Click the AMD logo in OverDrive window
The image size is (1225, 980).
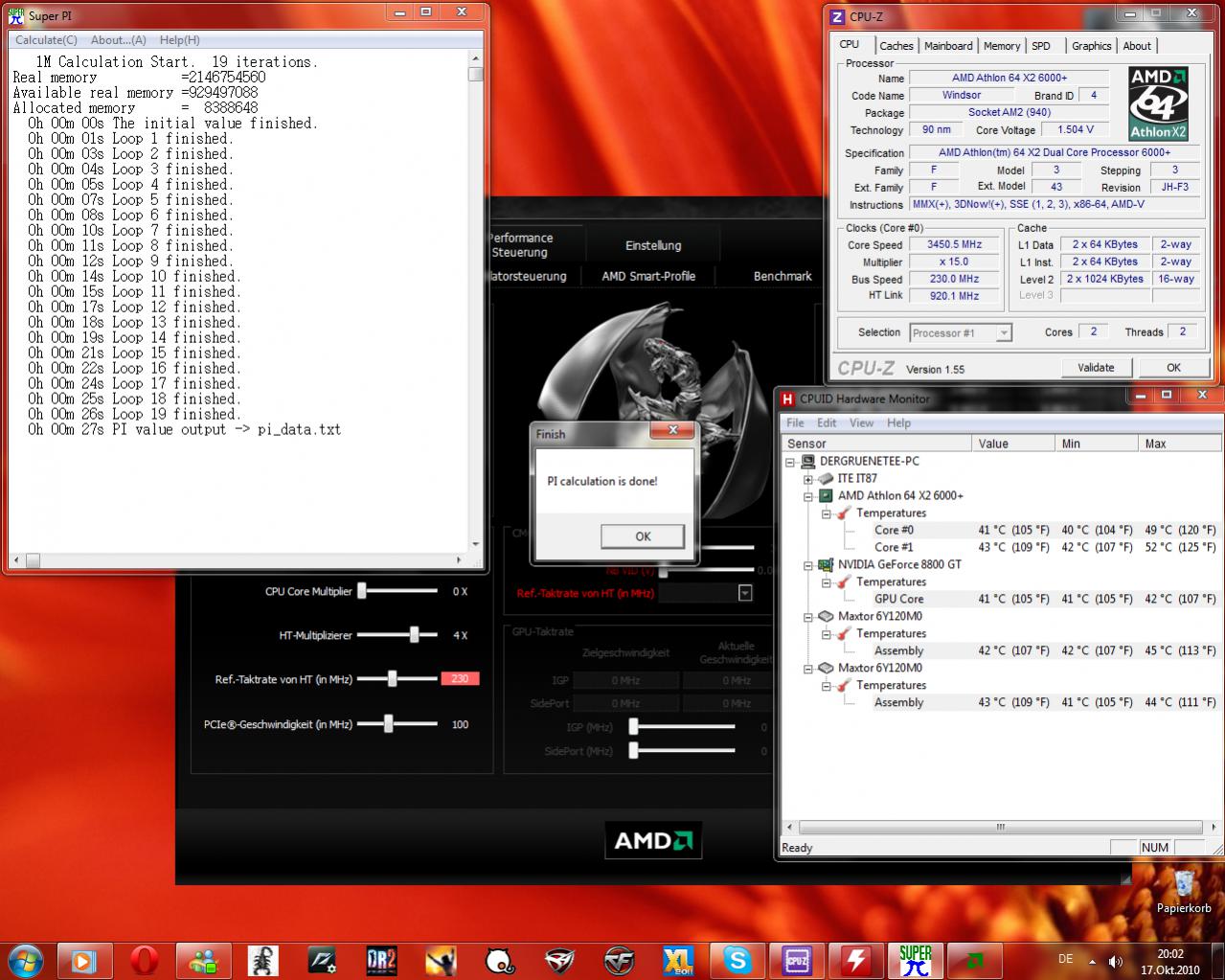(653, 840)
